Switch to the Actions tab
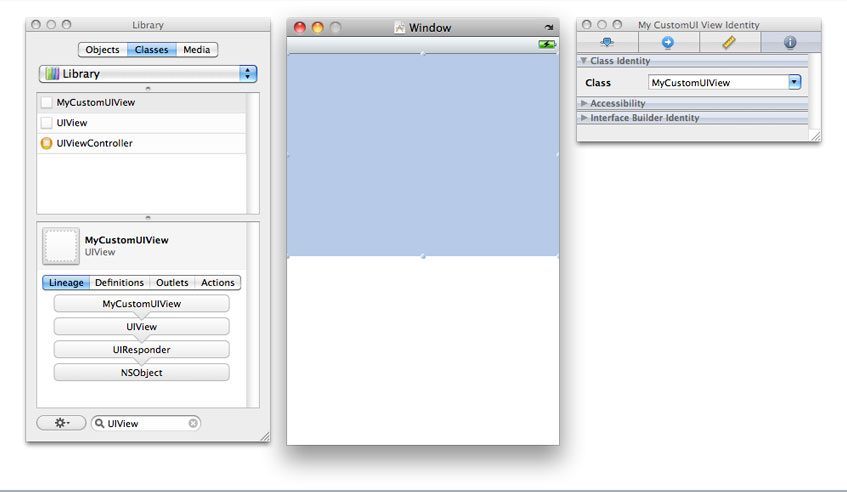 218,283
